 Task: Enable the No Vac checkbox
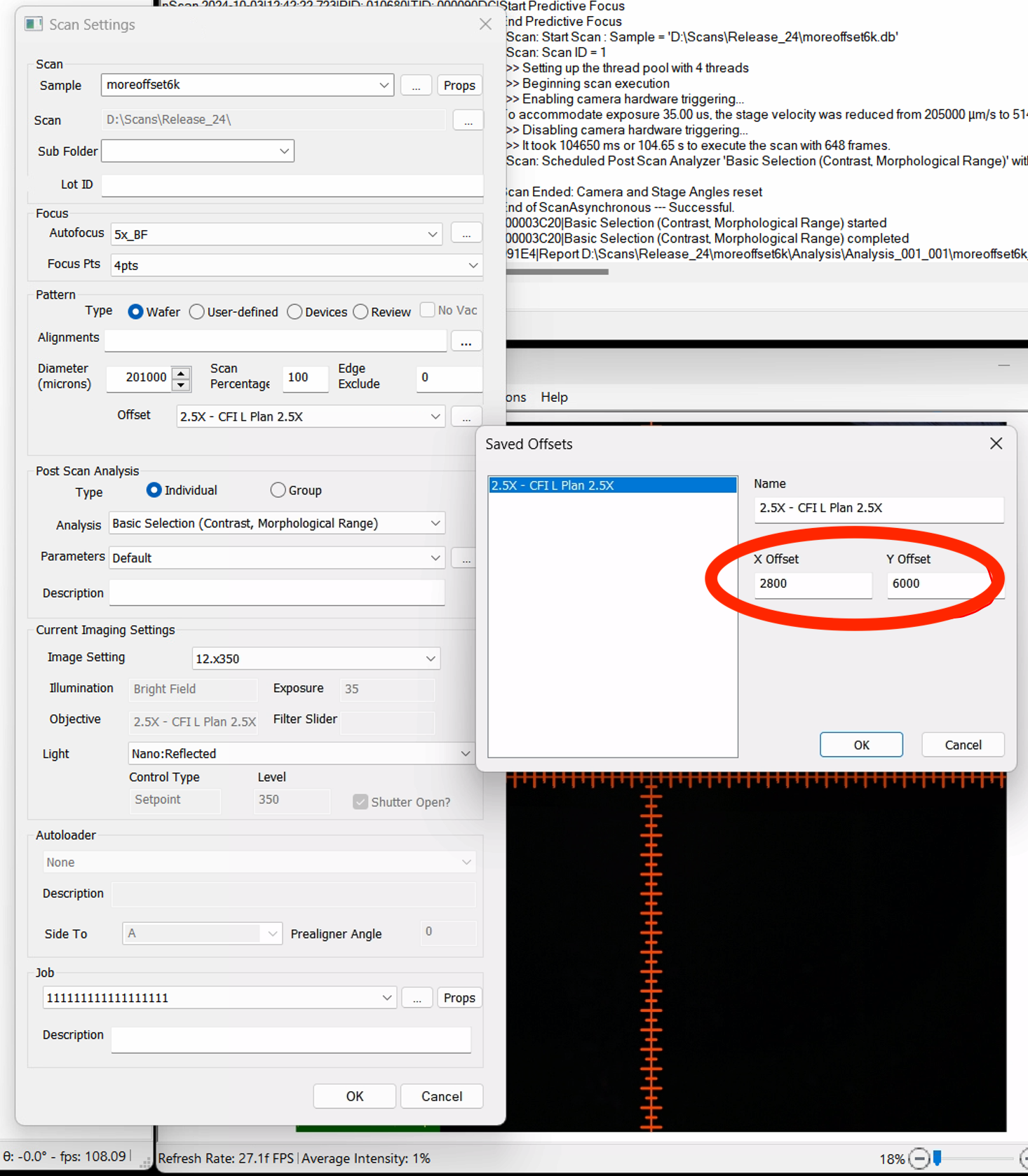(x=427, y=310)
